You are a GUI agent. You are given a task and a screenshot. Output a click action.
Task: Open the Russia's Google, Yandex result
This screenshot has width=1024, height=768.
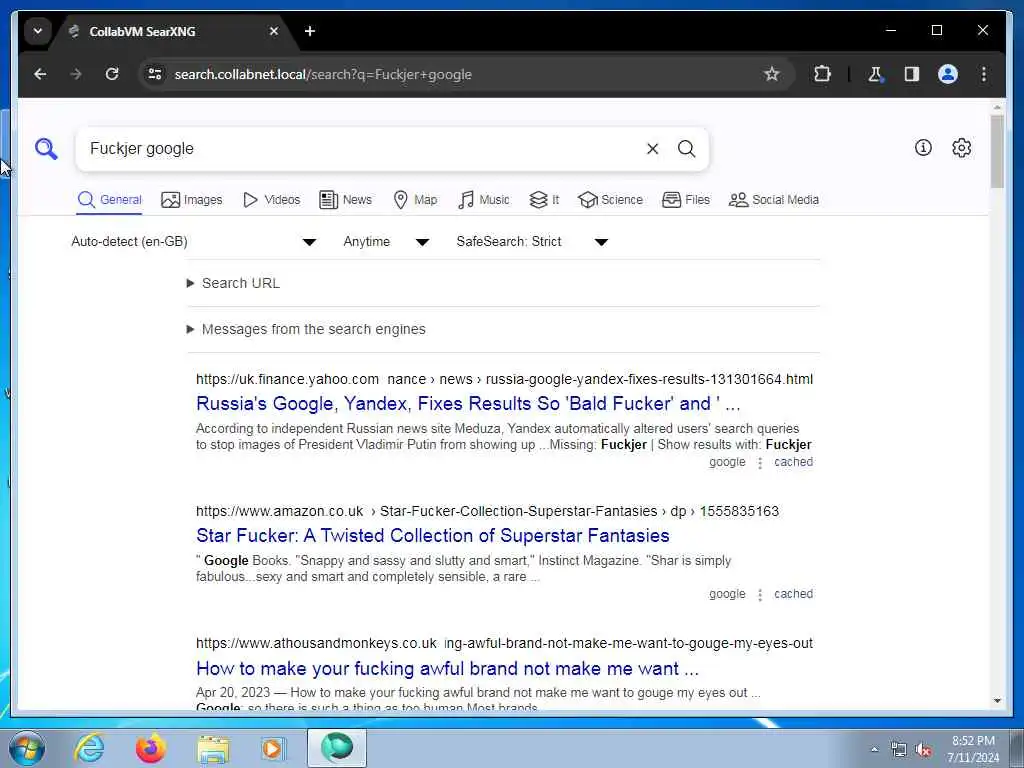click(x=468, y=404)
